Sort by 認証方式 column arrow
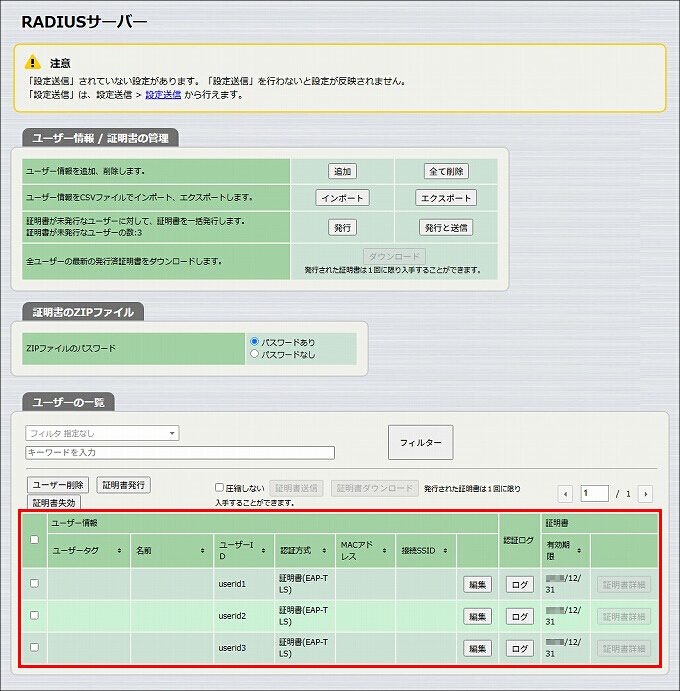This screenshot has width=680, height=691. click(324, 550)
